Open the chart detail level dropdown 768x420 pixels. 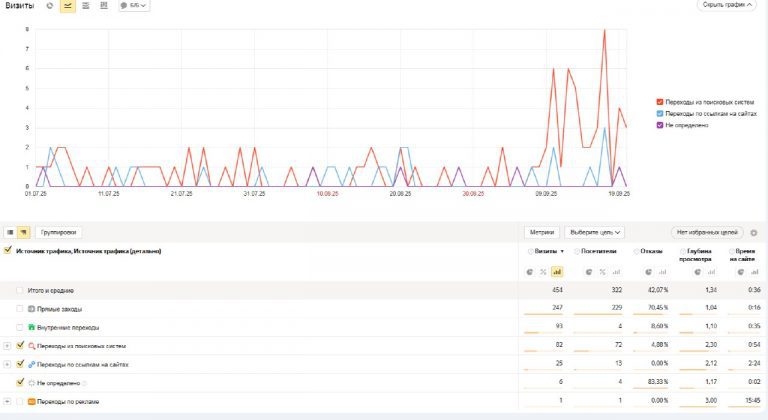pos(134,6)
